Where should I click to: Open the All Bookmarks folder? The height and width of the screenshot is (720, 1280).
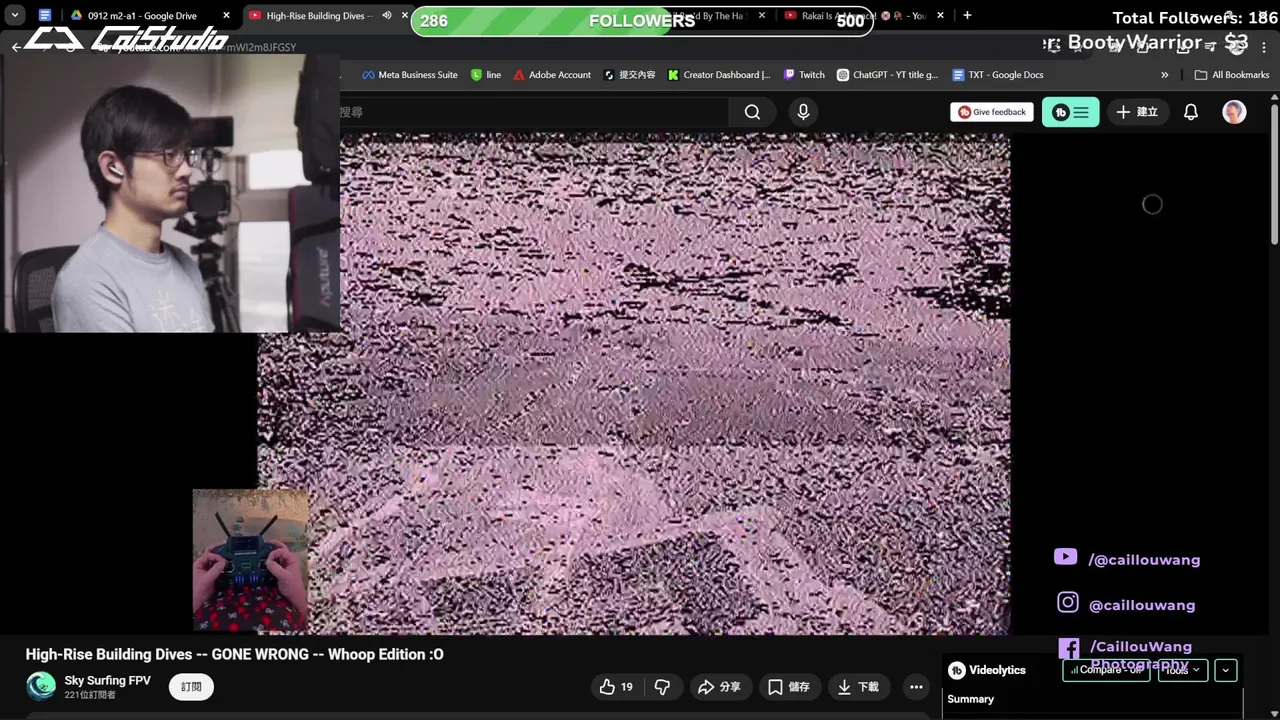pyautogui.click(x=1232, y=75)
